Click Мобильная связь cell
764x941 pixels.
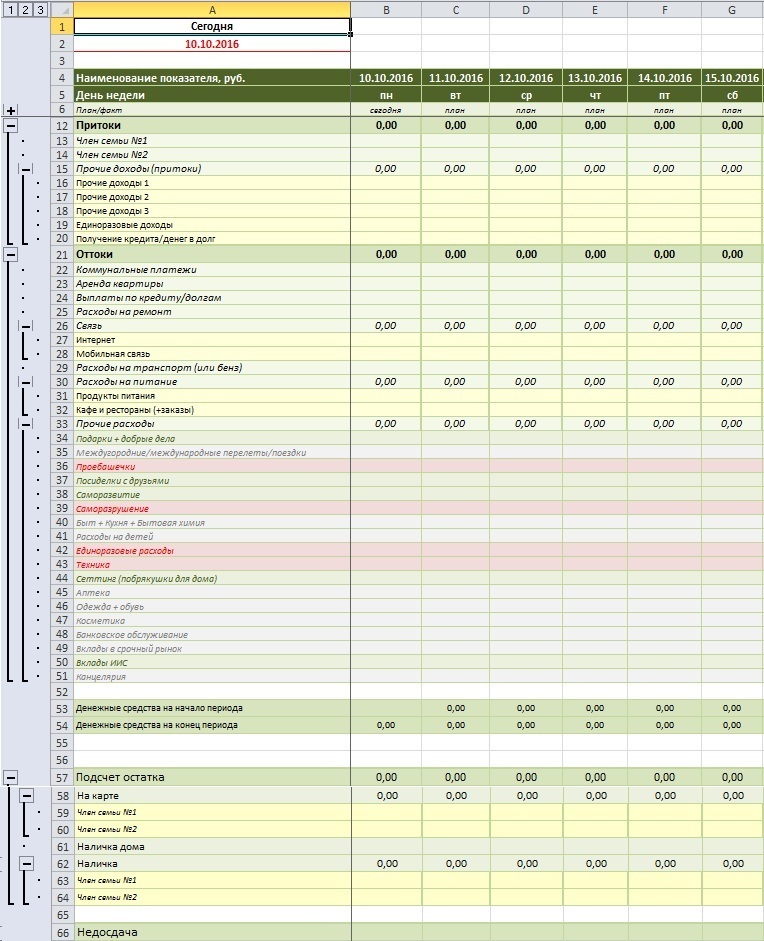coord(212,354)
